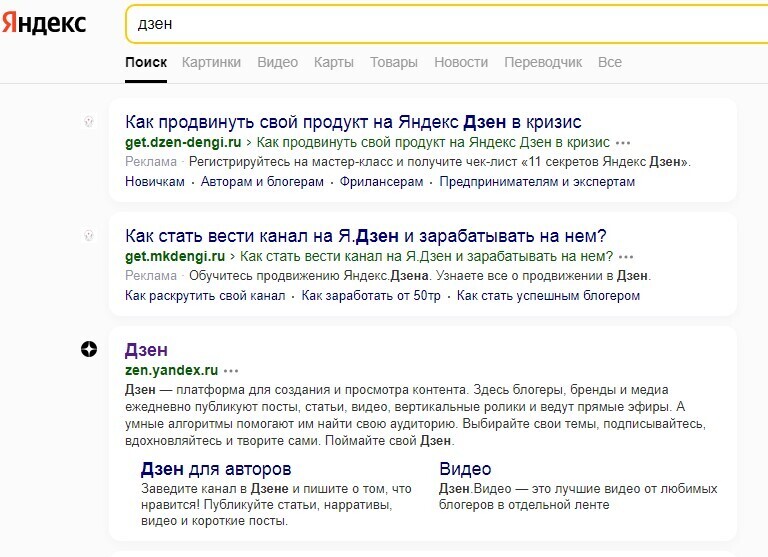Click the zen.yandex.ru green URL
768x557 pixels.
pyautogui.click(x=171, y=370)
